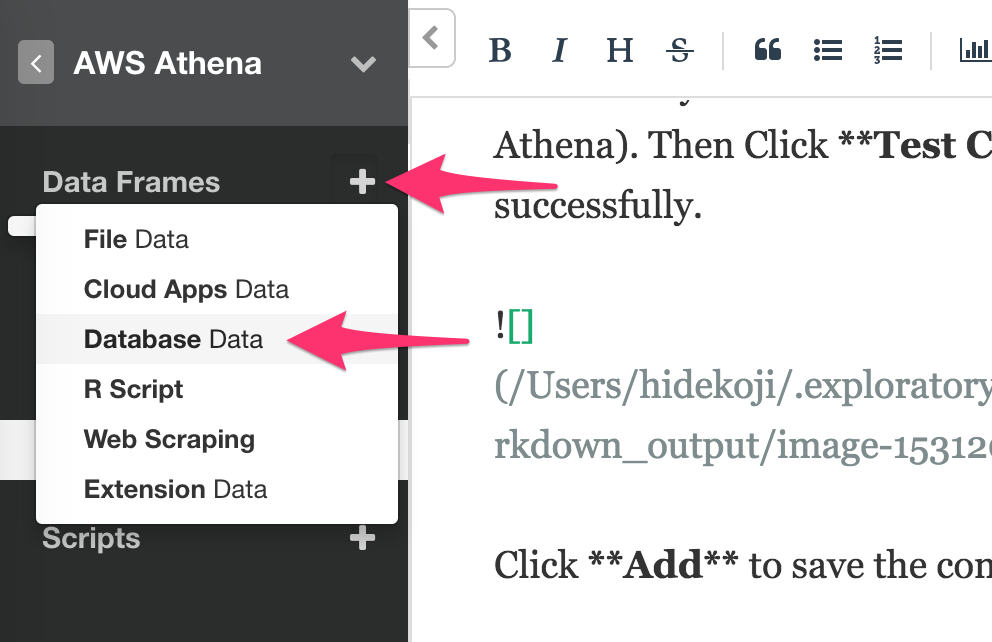This screenshot has width=992, height=642.
Task: Insert a block quote from the toolbar
Action: click(x=767, y=49)
